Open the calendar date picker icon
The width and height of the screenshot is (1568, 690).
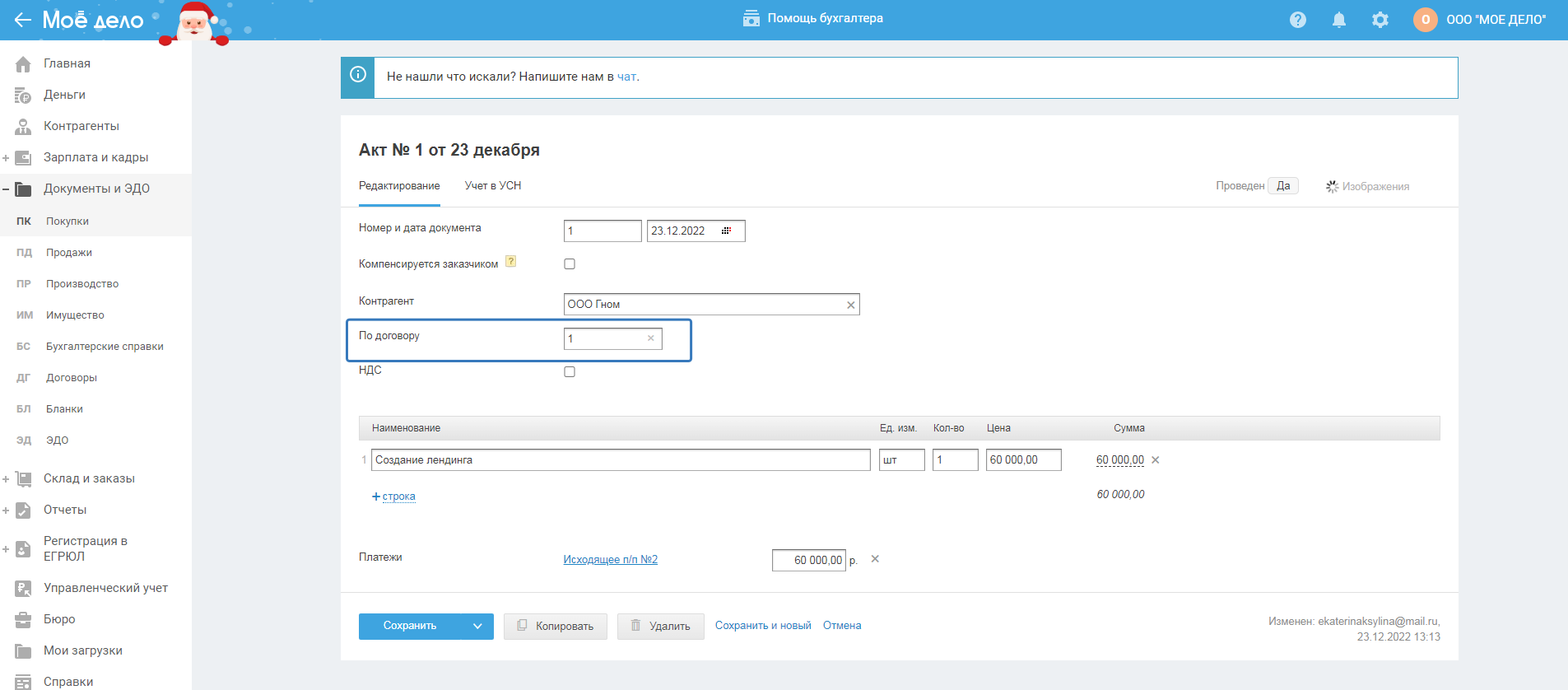click(726, 231)
